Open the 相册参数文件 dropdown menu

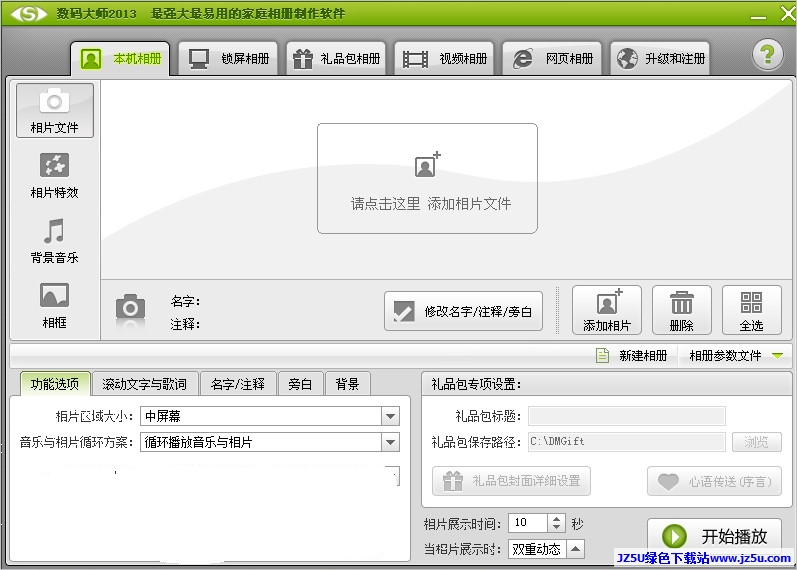(x=777, y=356)
